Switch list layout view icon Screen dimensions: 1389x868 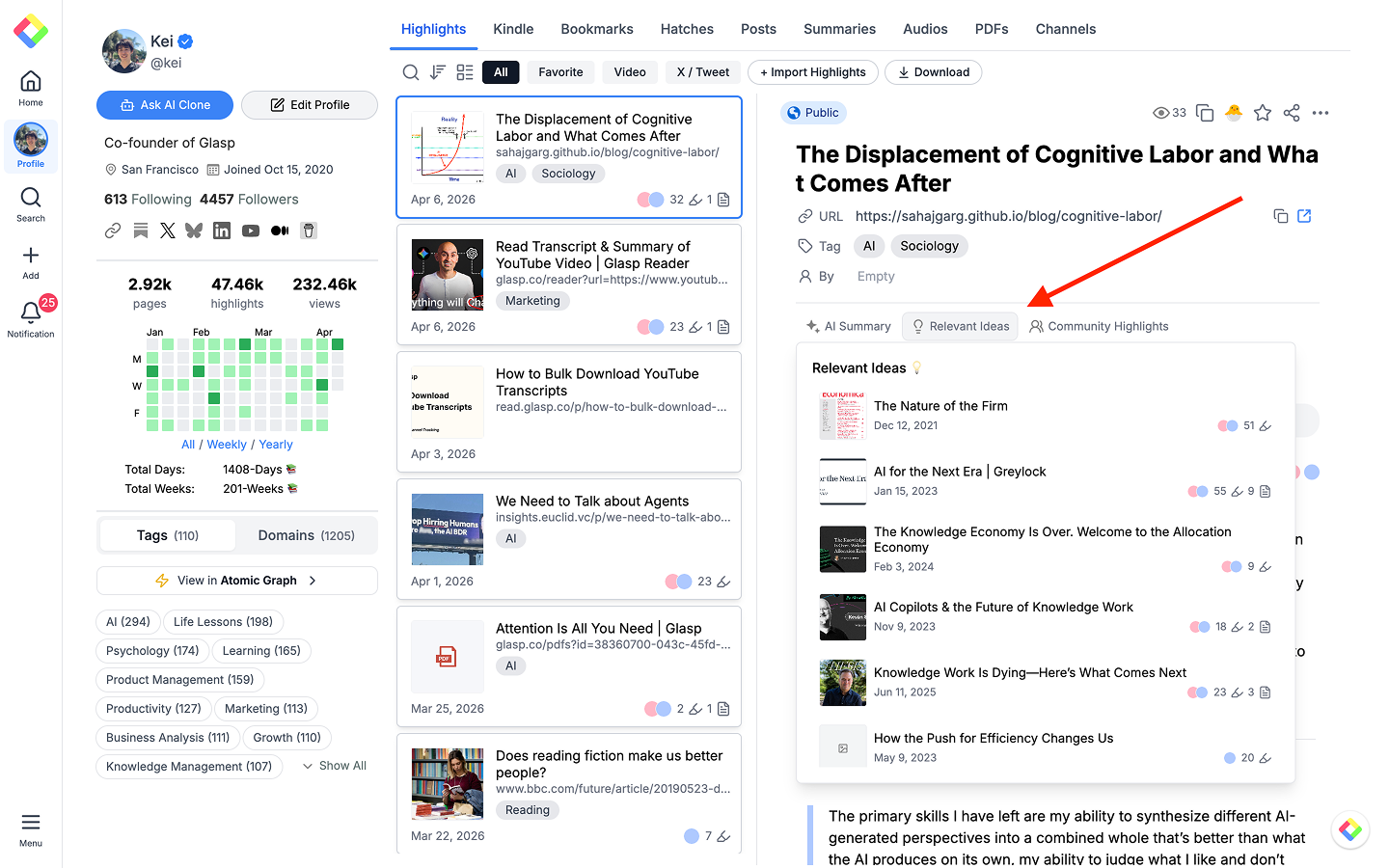point(465,72)
